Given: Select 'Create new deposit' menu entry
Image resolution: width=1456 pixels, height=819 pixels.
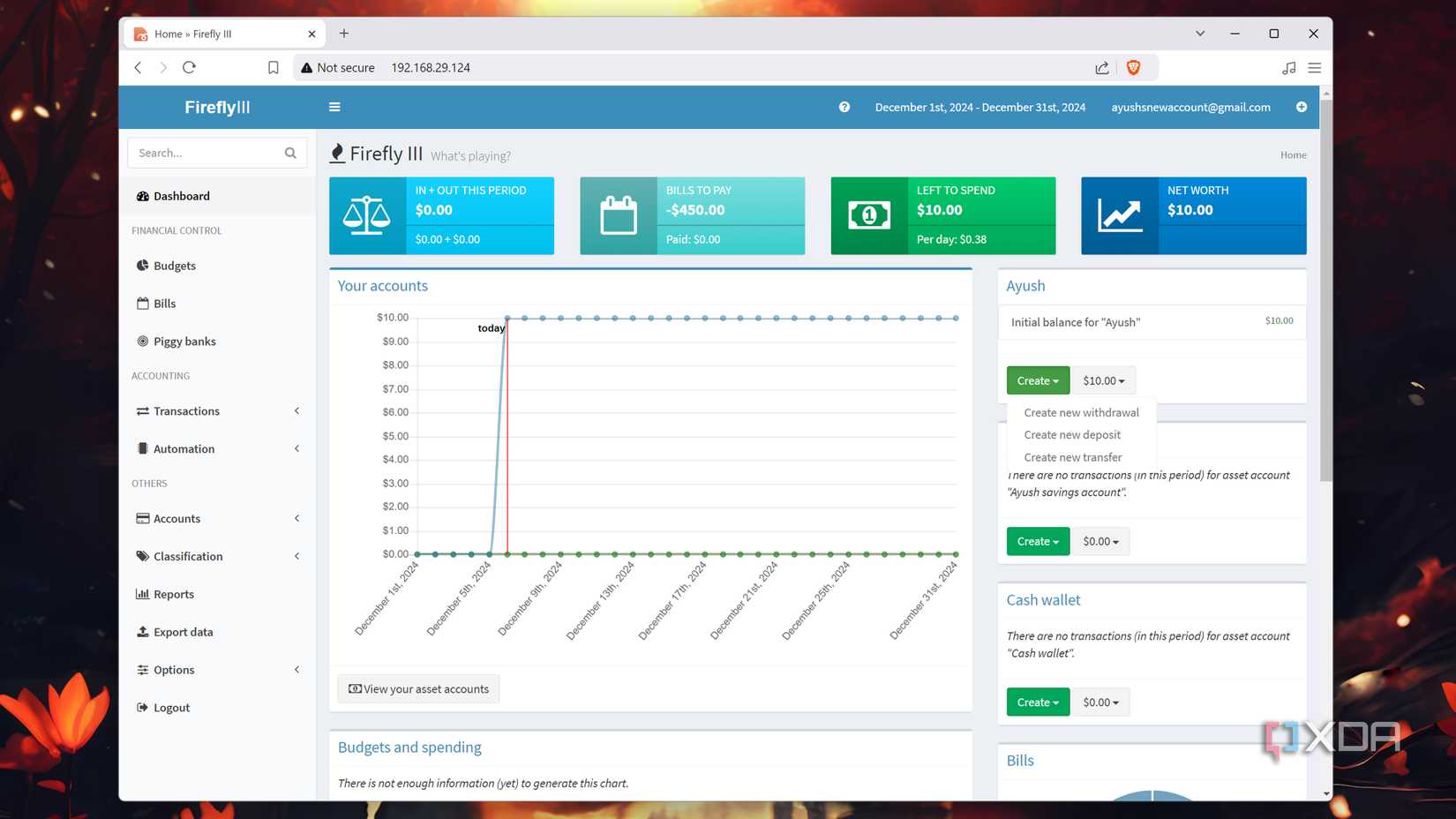Looking at the screenshot, I should (1071, 434).
